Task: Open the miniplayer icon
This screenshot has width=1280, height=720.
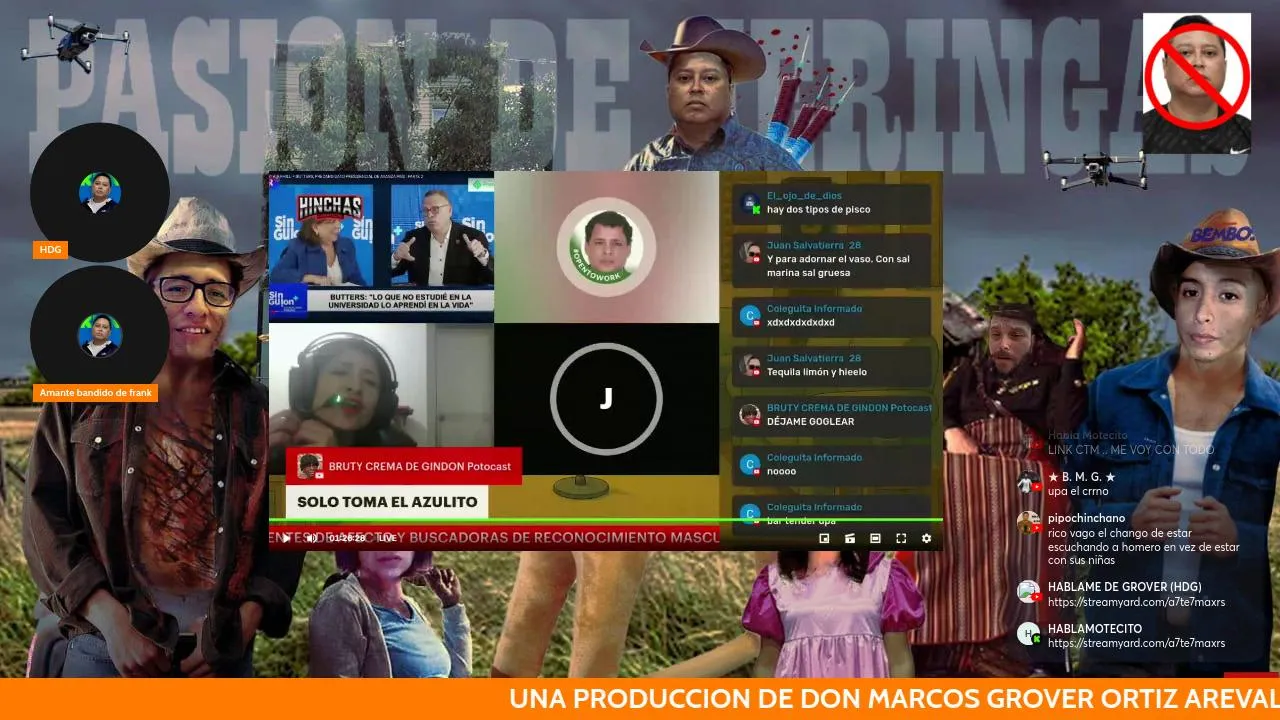Action: pos(824,538)
